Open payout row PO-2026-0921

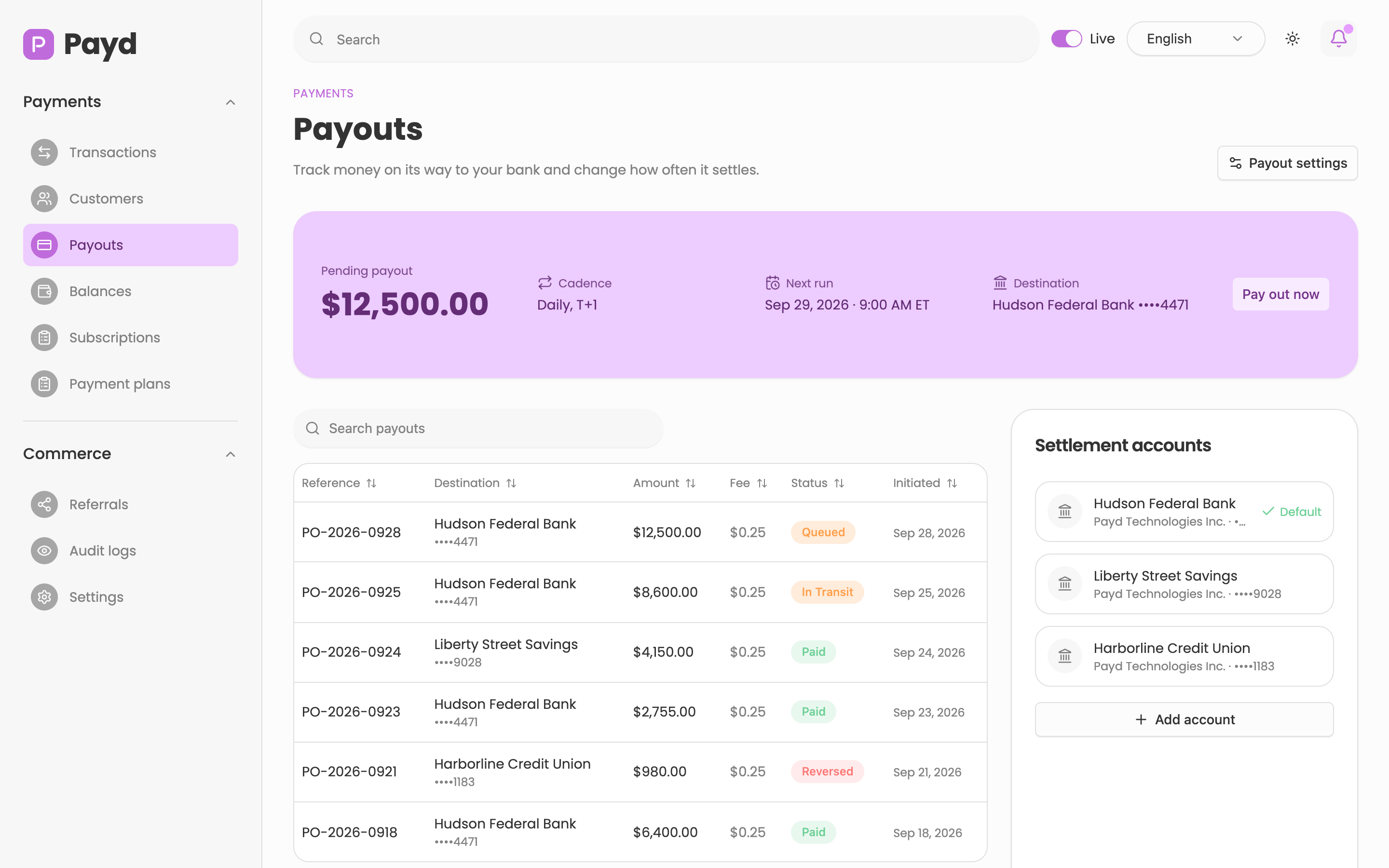(x=640, y=772)
